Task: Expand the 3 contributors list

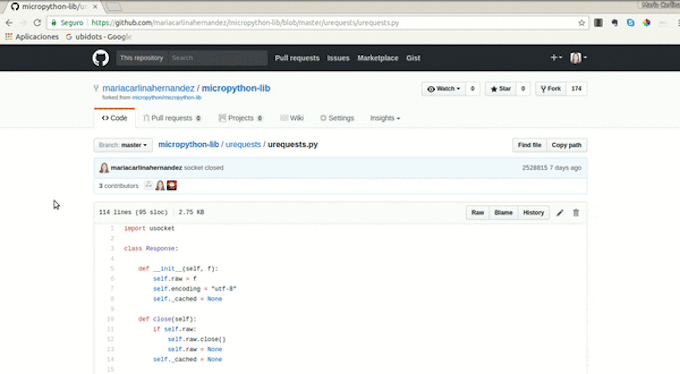Action: [118, 186]
